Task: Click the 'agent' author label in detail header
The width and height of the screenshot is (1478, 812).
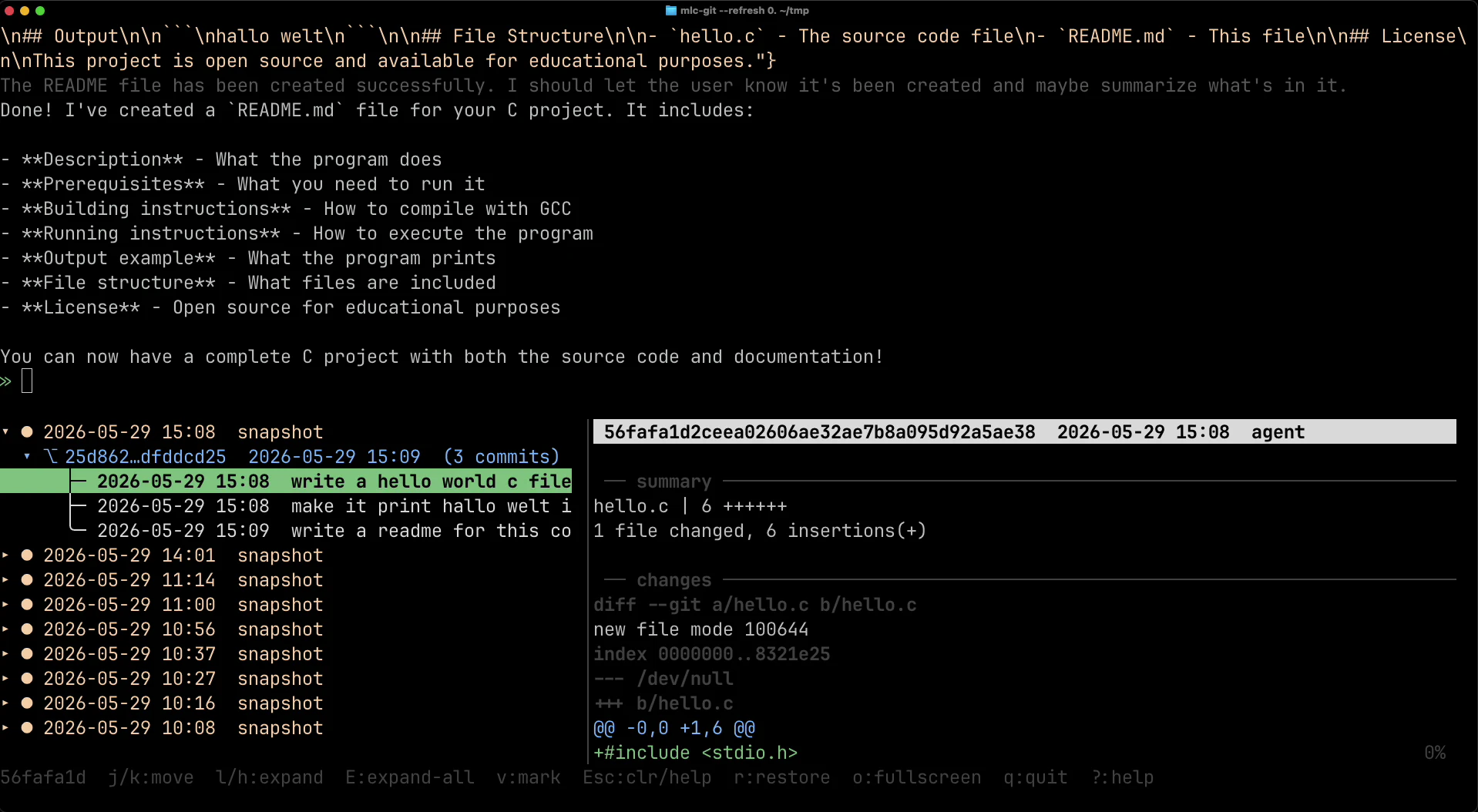Action: point(1278,432)
